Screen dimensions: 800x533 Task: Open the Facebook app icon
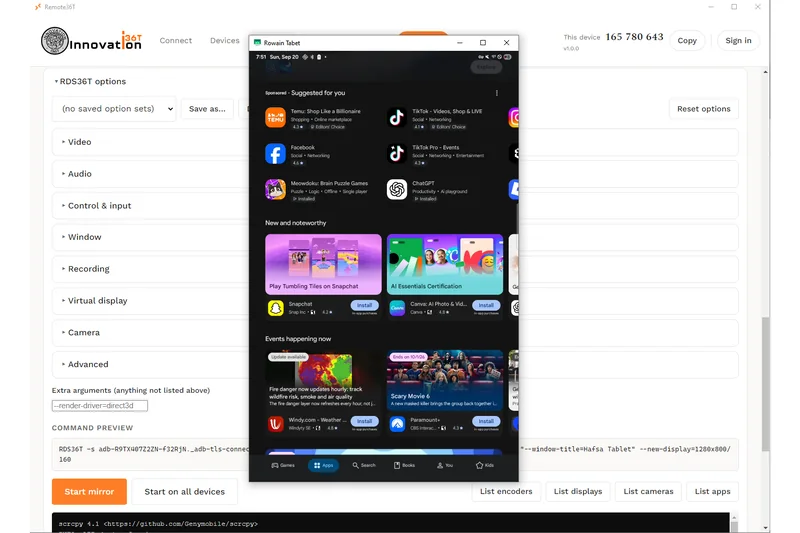(x=275, y=154)
